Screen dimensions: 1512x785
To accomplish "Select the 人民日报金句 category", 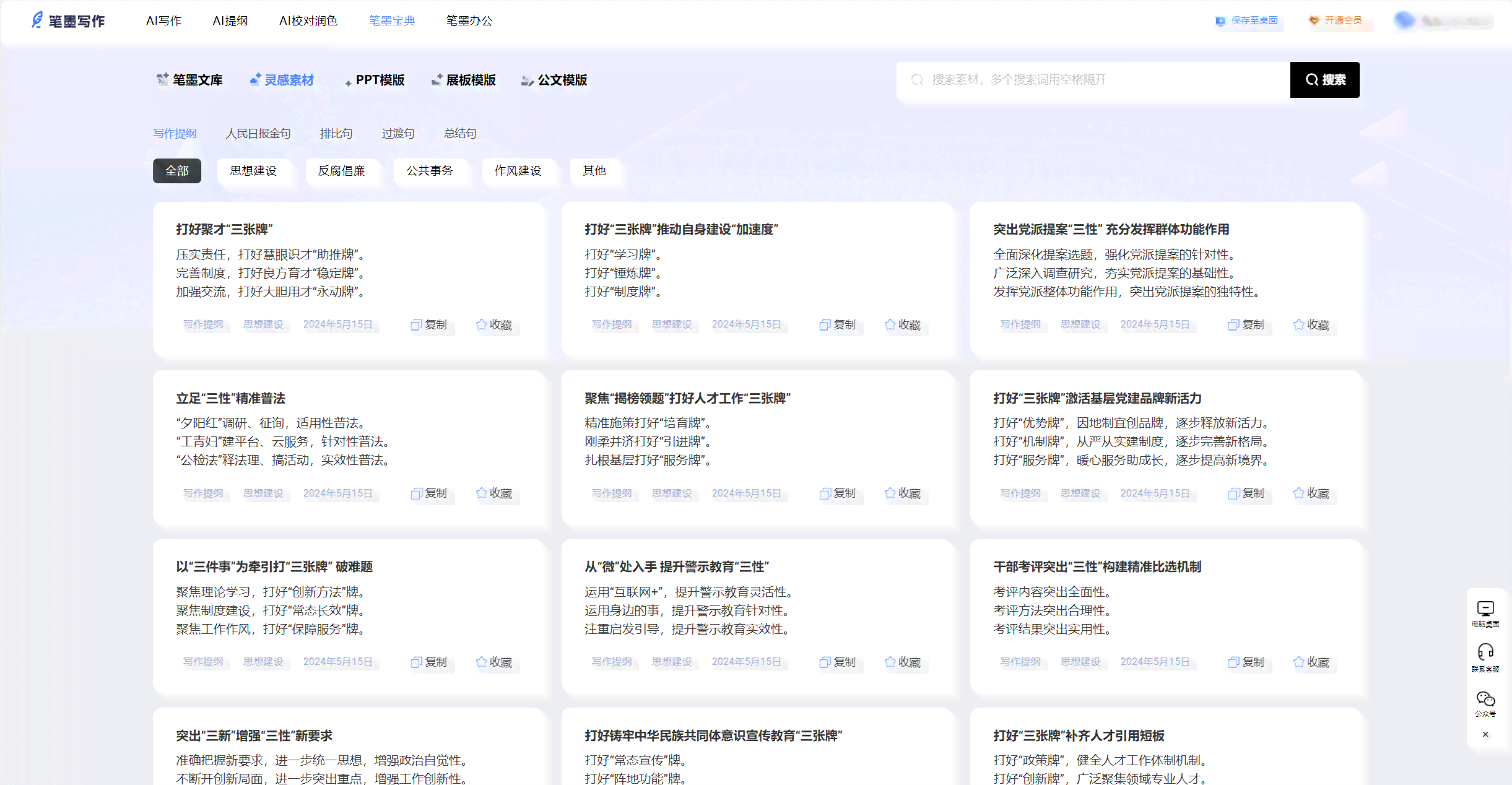I will click(258, 133).
